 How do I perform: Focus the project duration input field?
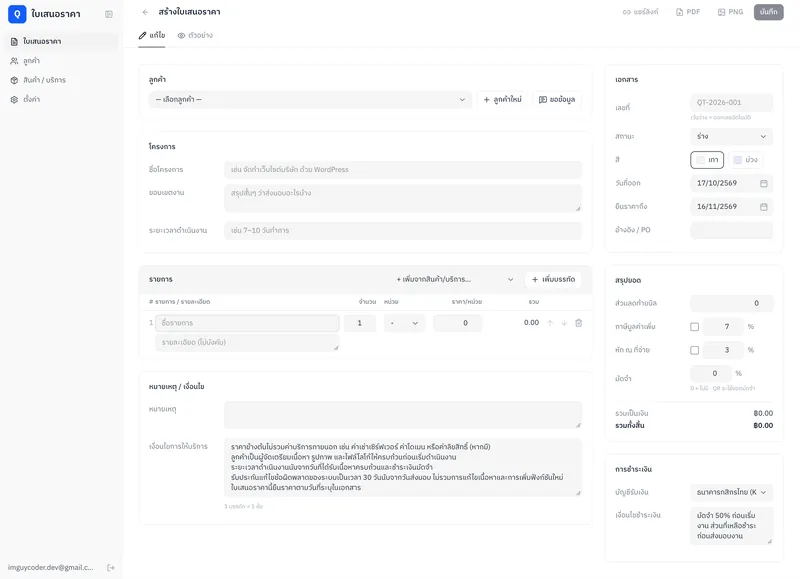tap(403, 231)
